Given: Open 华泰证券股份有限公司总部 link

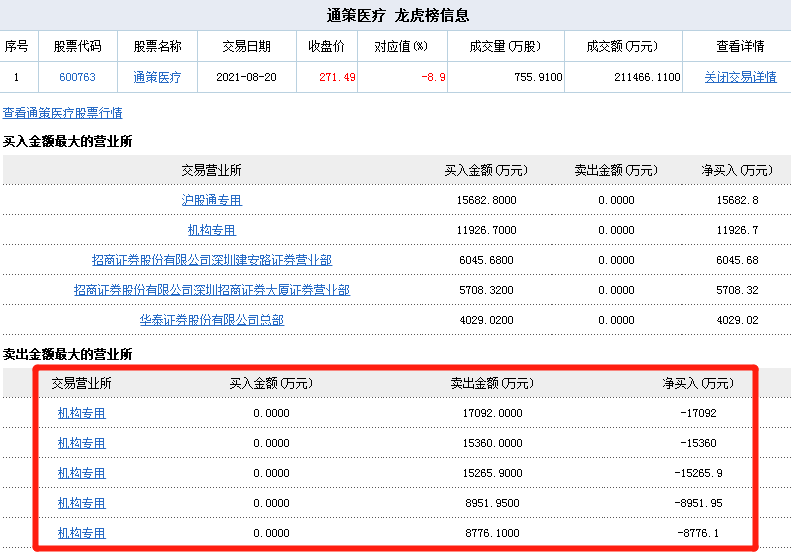Looking at the screenshot, I should (x=212, y=320).
